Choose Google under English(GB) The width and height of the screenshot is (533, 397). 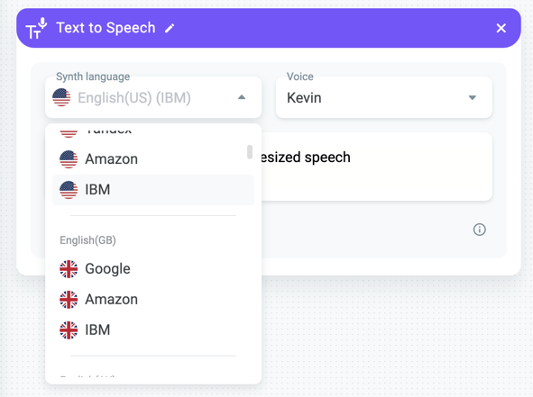coord(153,269)
